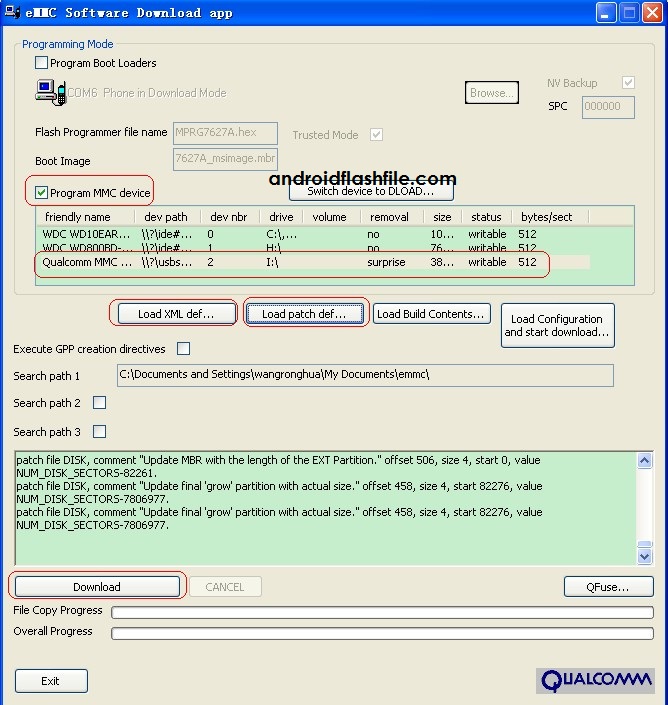Click the dev path column header

coord(167,217)
